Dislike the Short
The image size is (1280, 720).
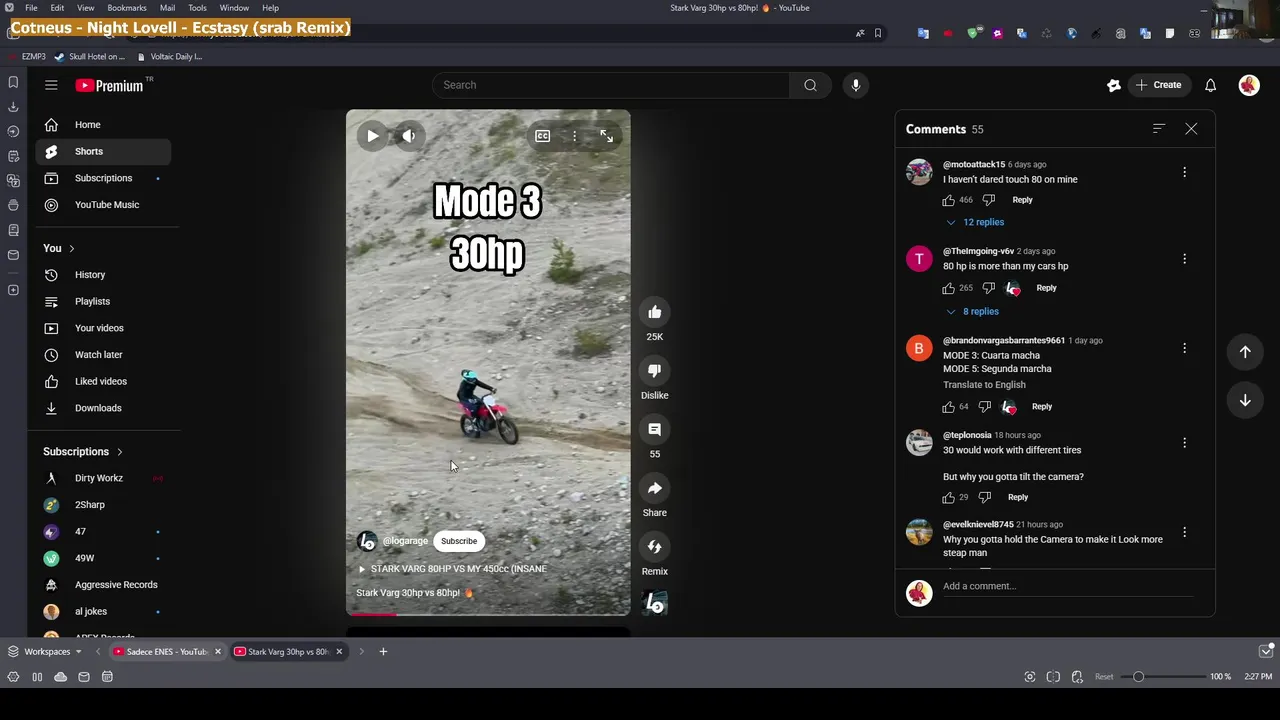654,371
